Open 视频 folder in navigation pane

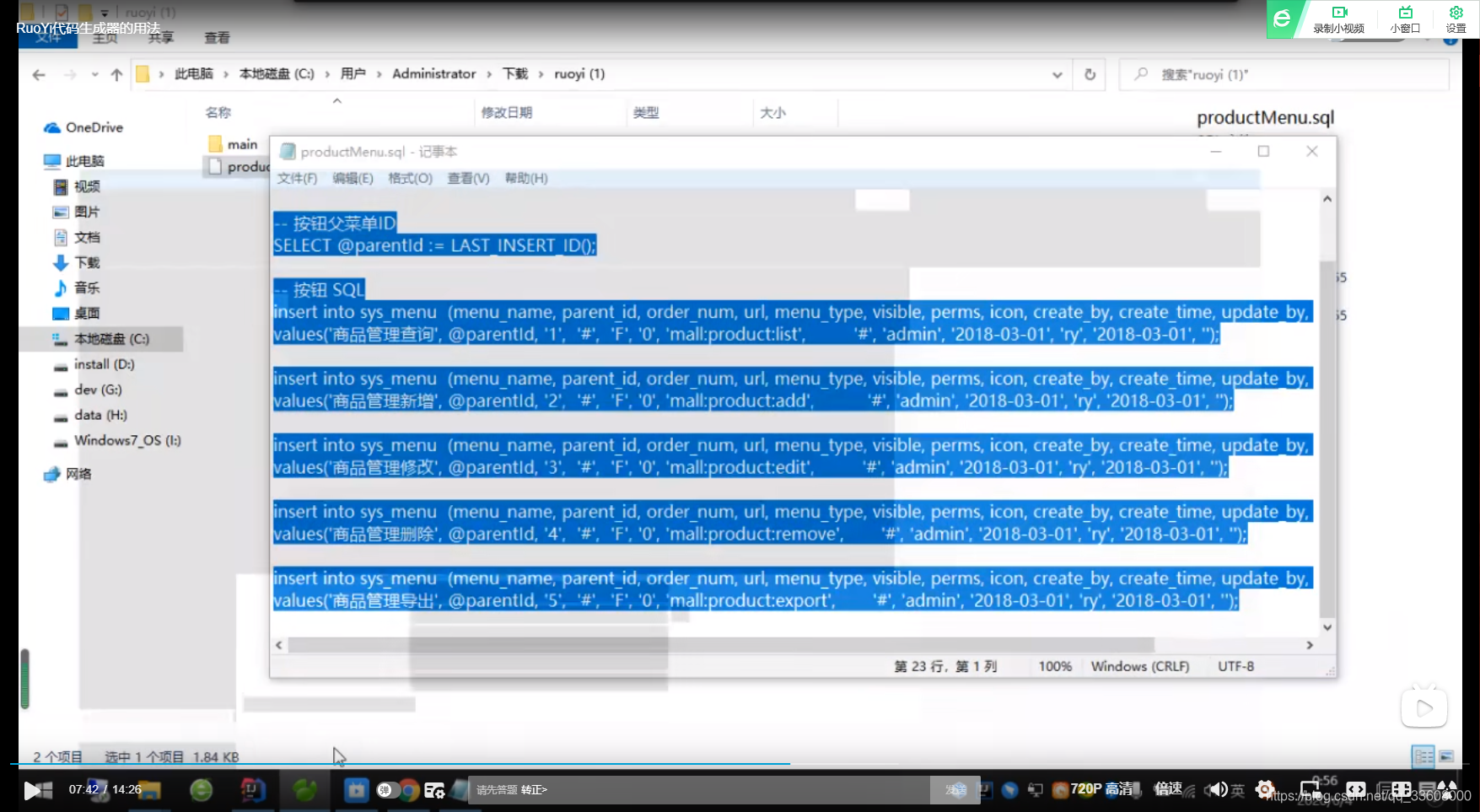78,186
